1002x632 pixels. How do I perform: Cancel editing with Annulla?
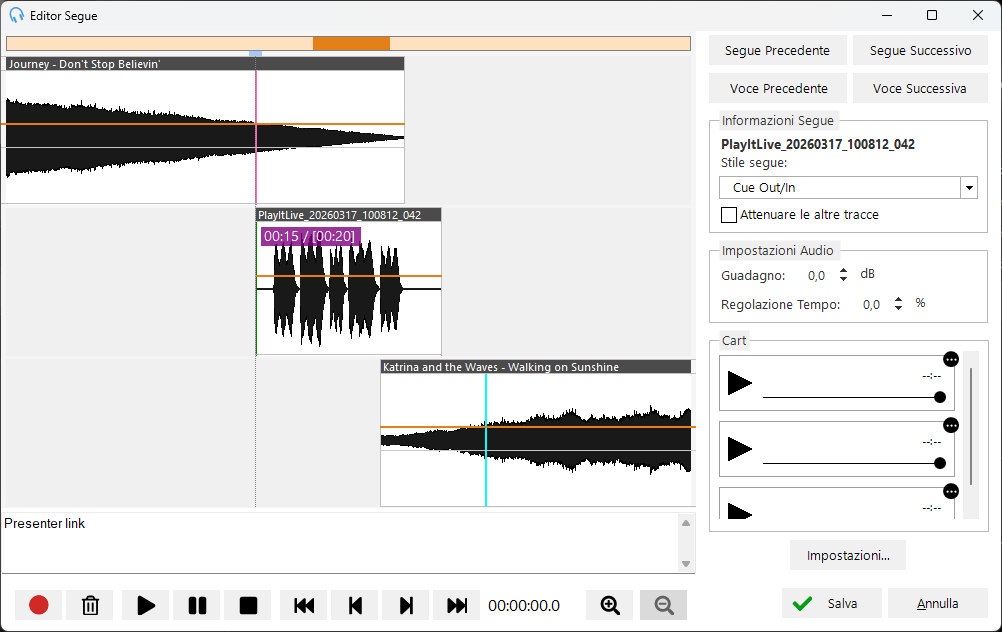pyautogui.click(x=937, y=603)
